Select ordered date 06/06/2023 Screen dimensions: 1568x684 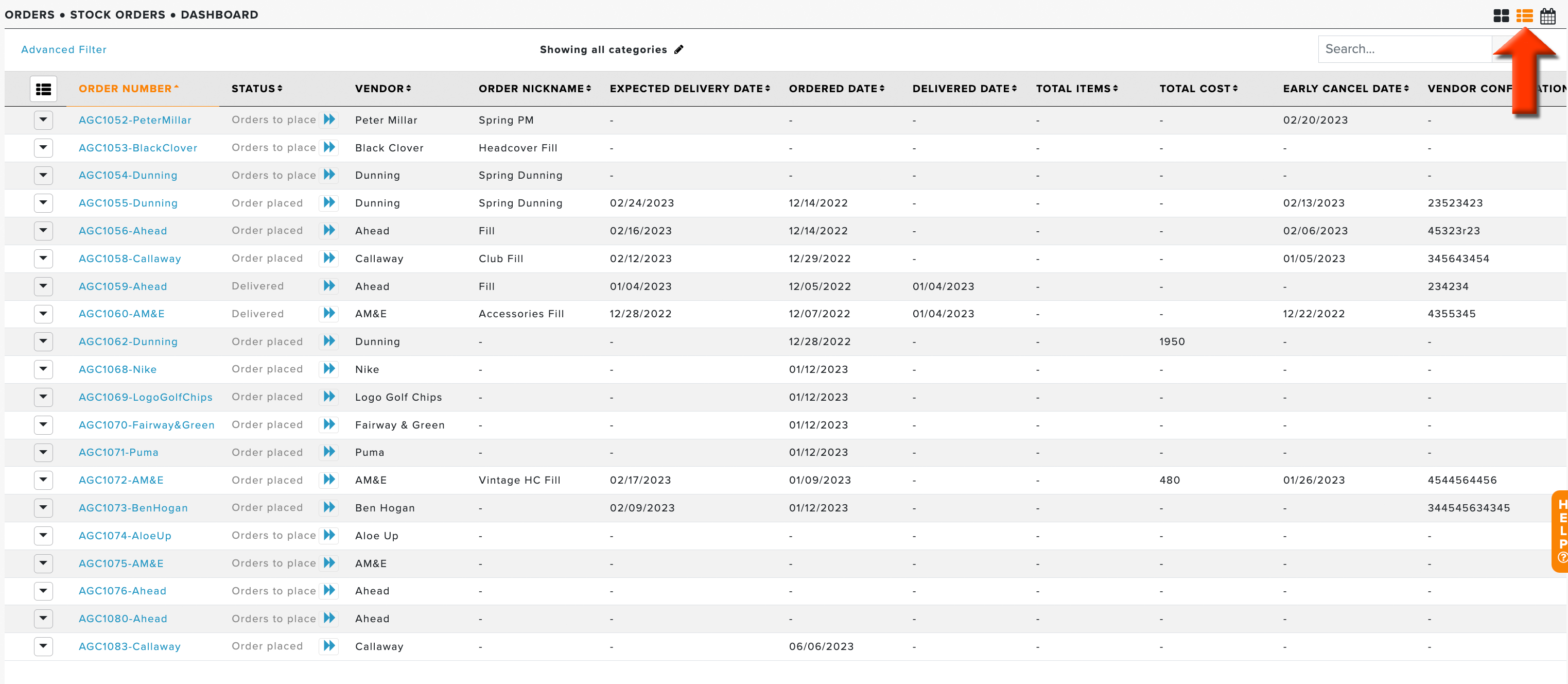click(x=821, y=647)
